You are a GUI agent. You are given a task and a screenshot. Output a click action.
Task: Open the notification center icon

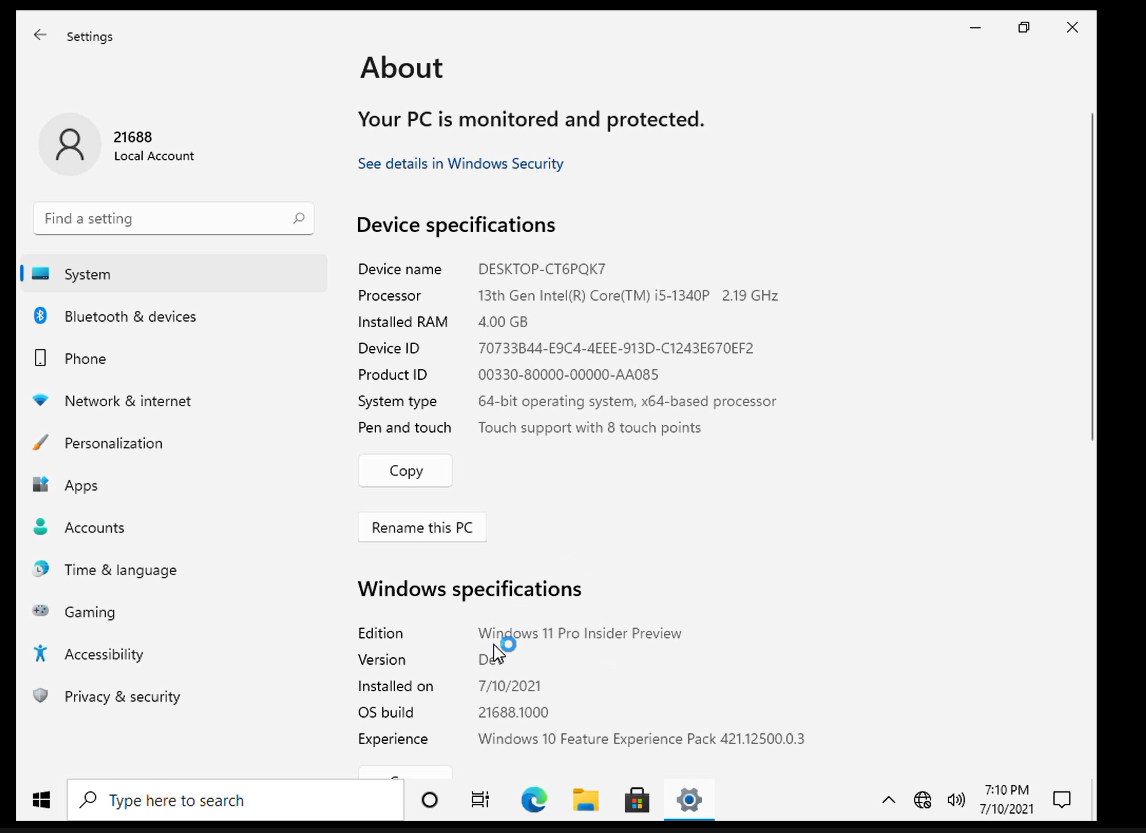pos(1062,800)
